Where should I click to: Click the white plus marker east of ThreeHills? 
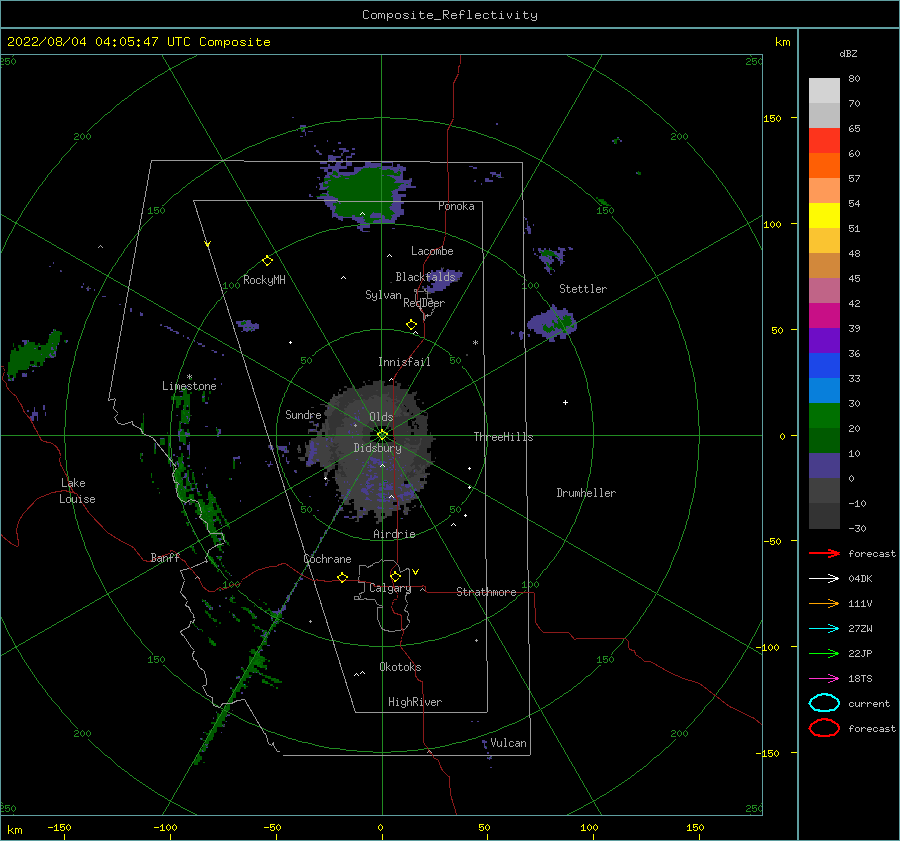pyautogui.click(x=565, y=402)
